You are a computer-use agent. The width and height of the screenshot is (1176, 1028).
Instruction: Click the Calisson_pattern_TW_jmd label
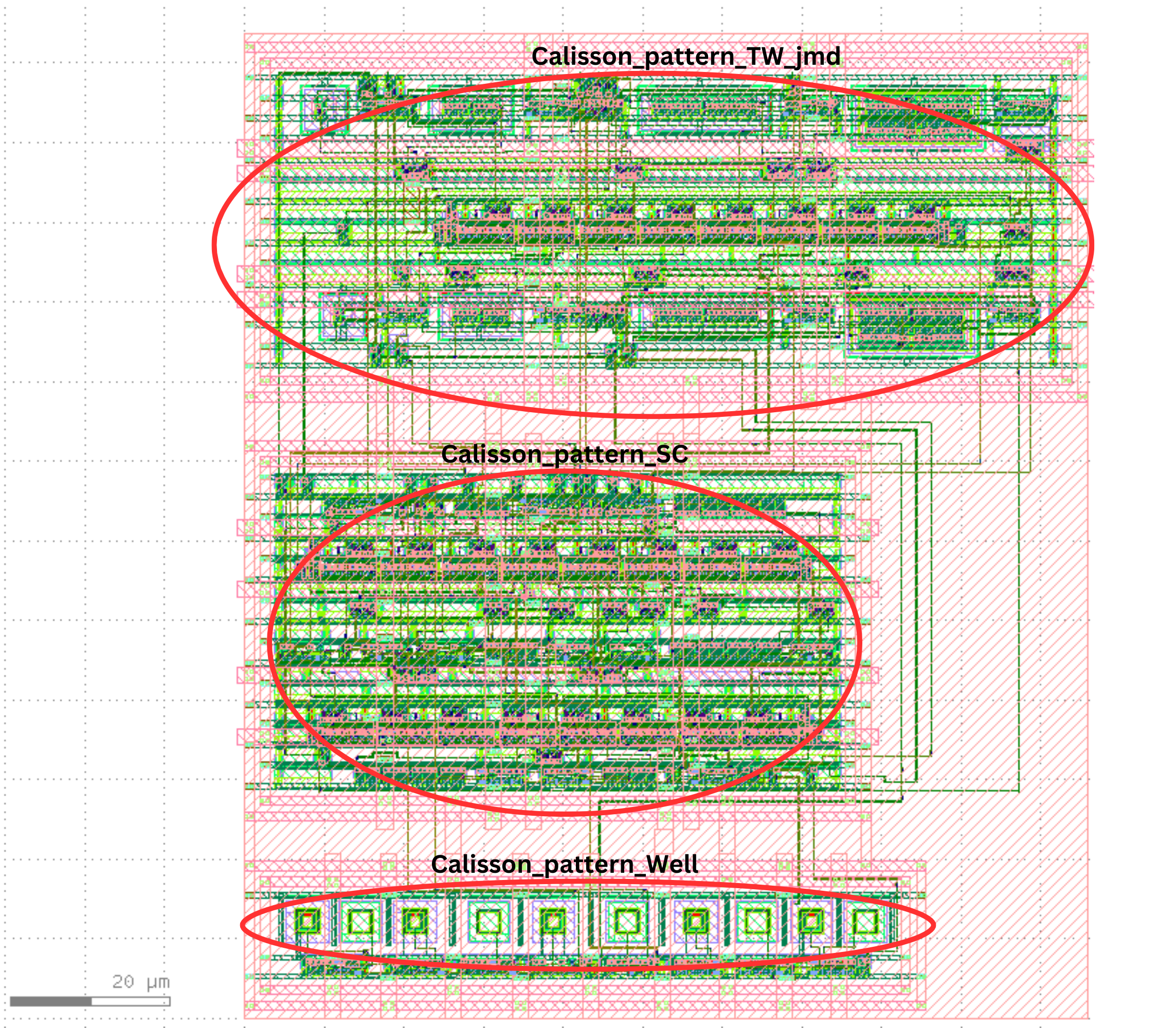click(686, 56)
